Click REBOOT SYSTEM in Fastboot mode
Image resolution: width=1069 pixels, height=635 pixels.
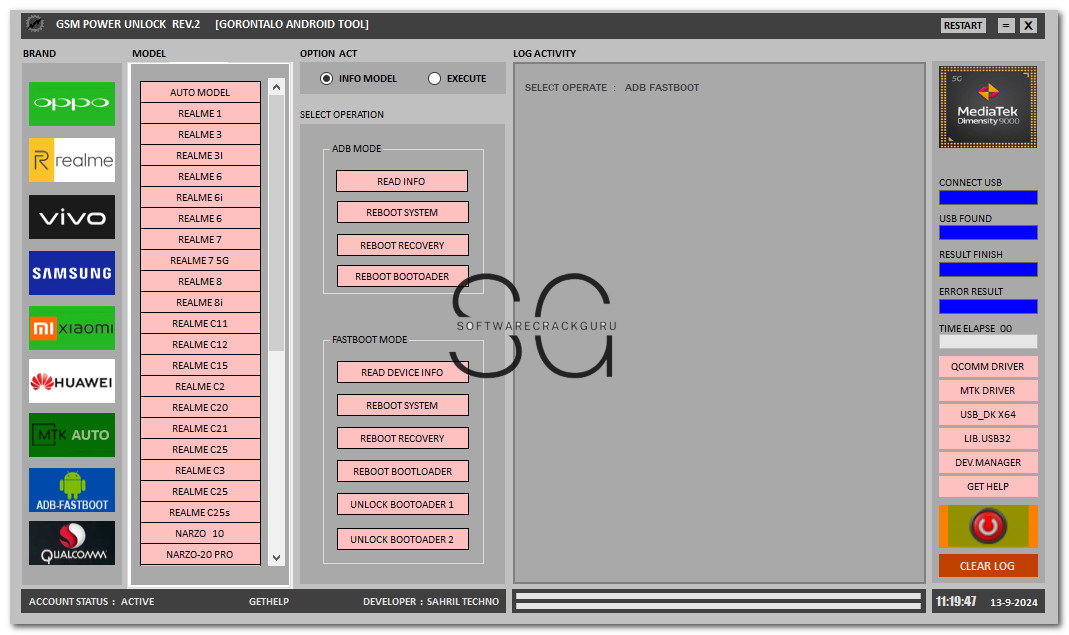(x=402, y=405)
